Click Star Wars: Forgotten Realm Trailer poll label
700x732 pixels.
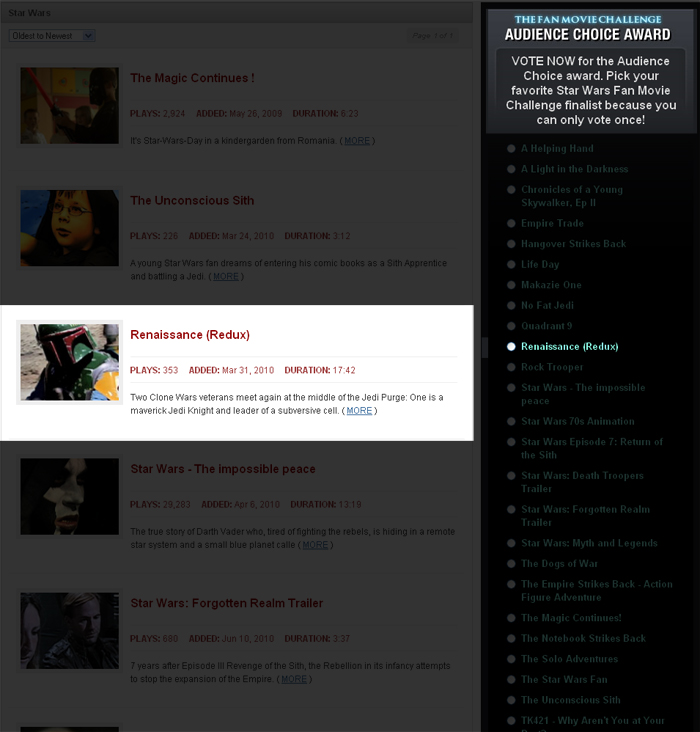tap(585, 515)
